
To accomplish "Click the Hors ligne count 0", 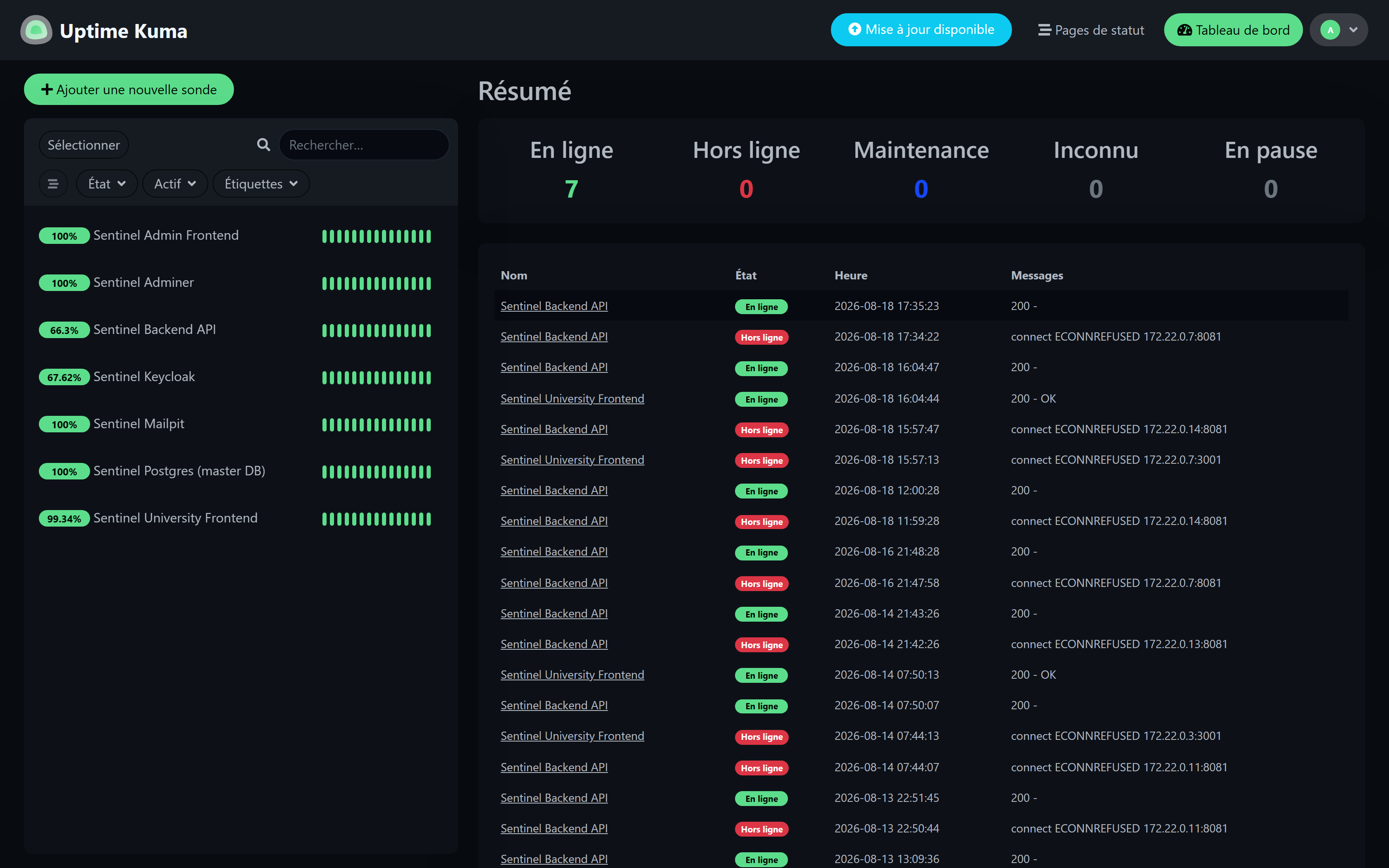I will (x=746, y=189).
